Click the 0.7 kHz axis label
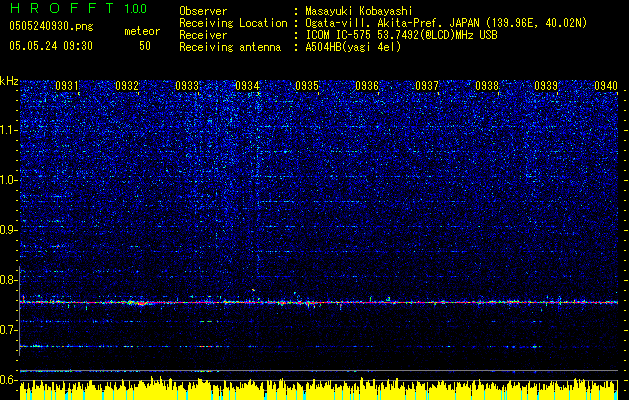The image size is (629, 400). click(x=8, y=330)
